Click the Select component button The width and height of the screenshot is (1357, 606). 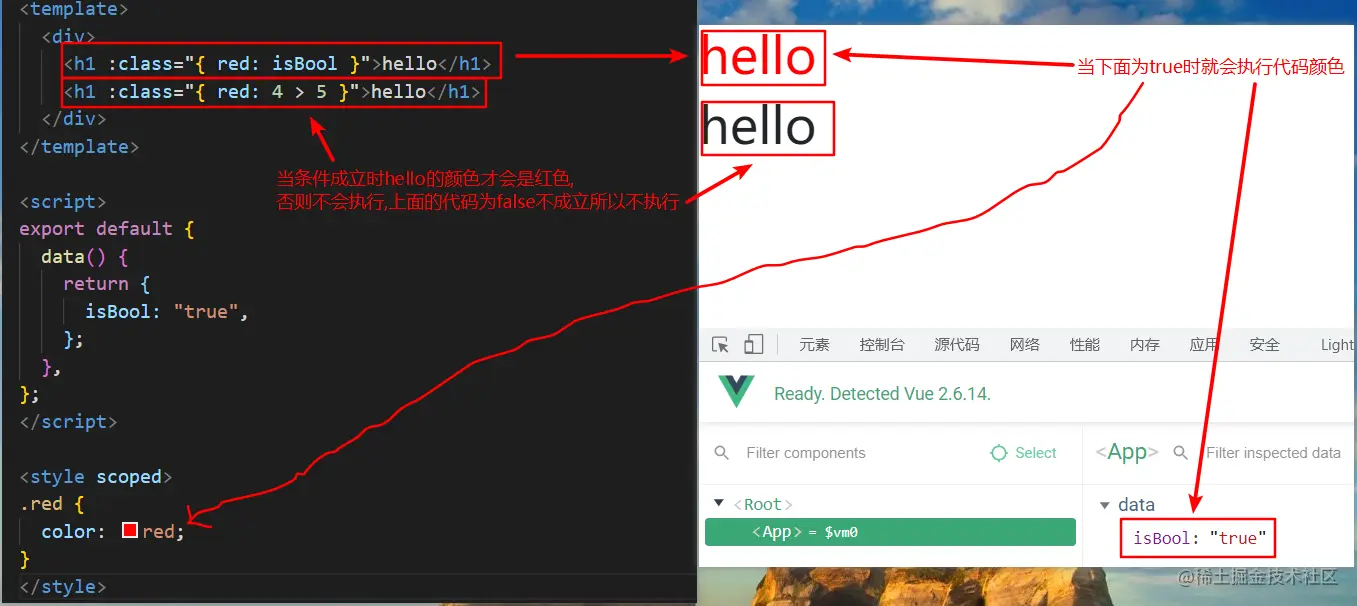click(x=1023, y=453)
